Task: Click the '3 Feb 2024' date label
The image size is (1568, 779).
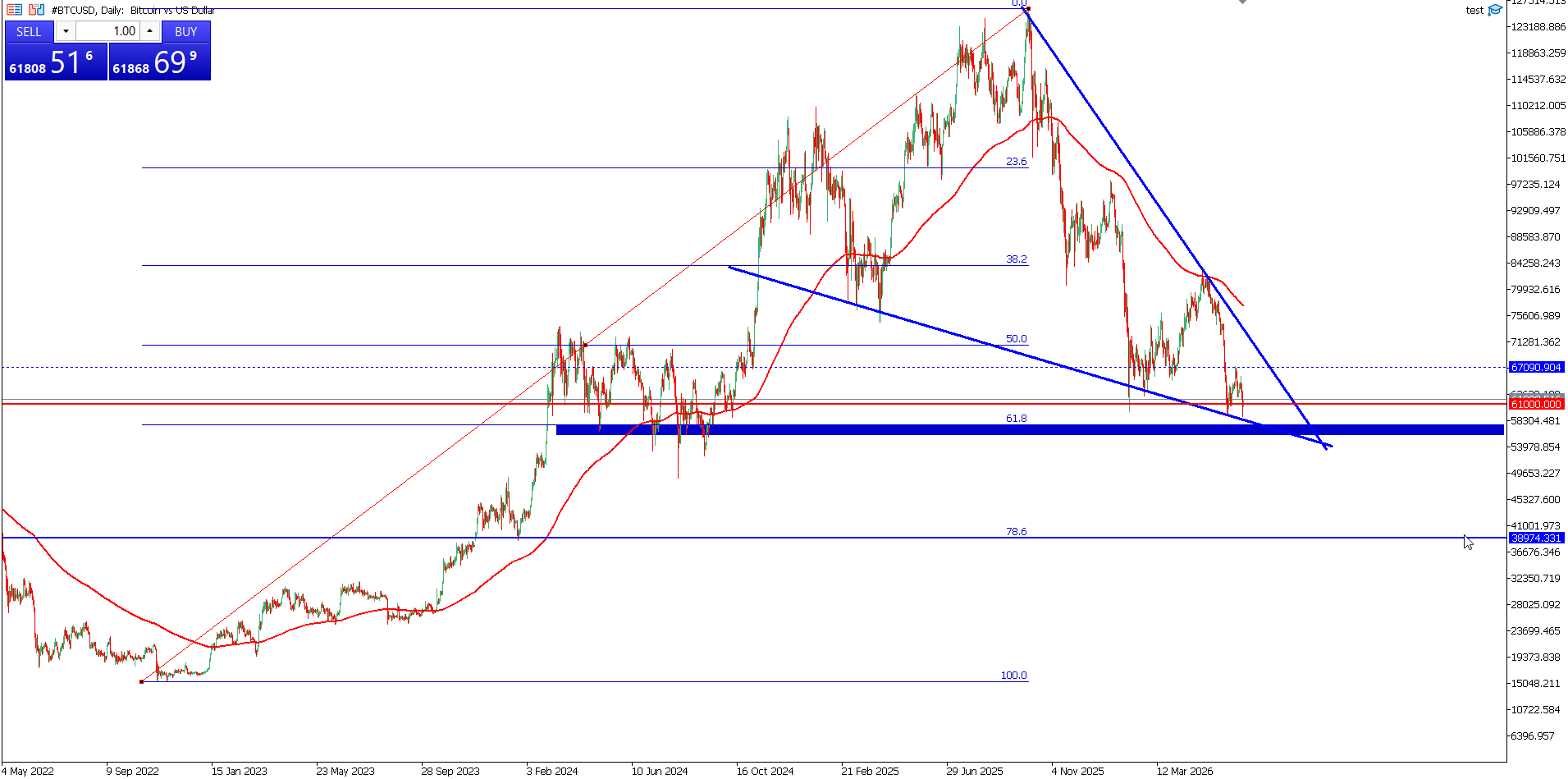Action: 552,771
